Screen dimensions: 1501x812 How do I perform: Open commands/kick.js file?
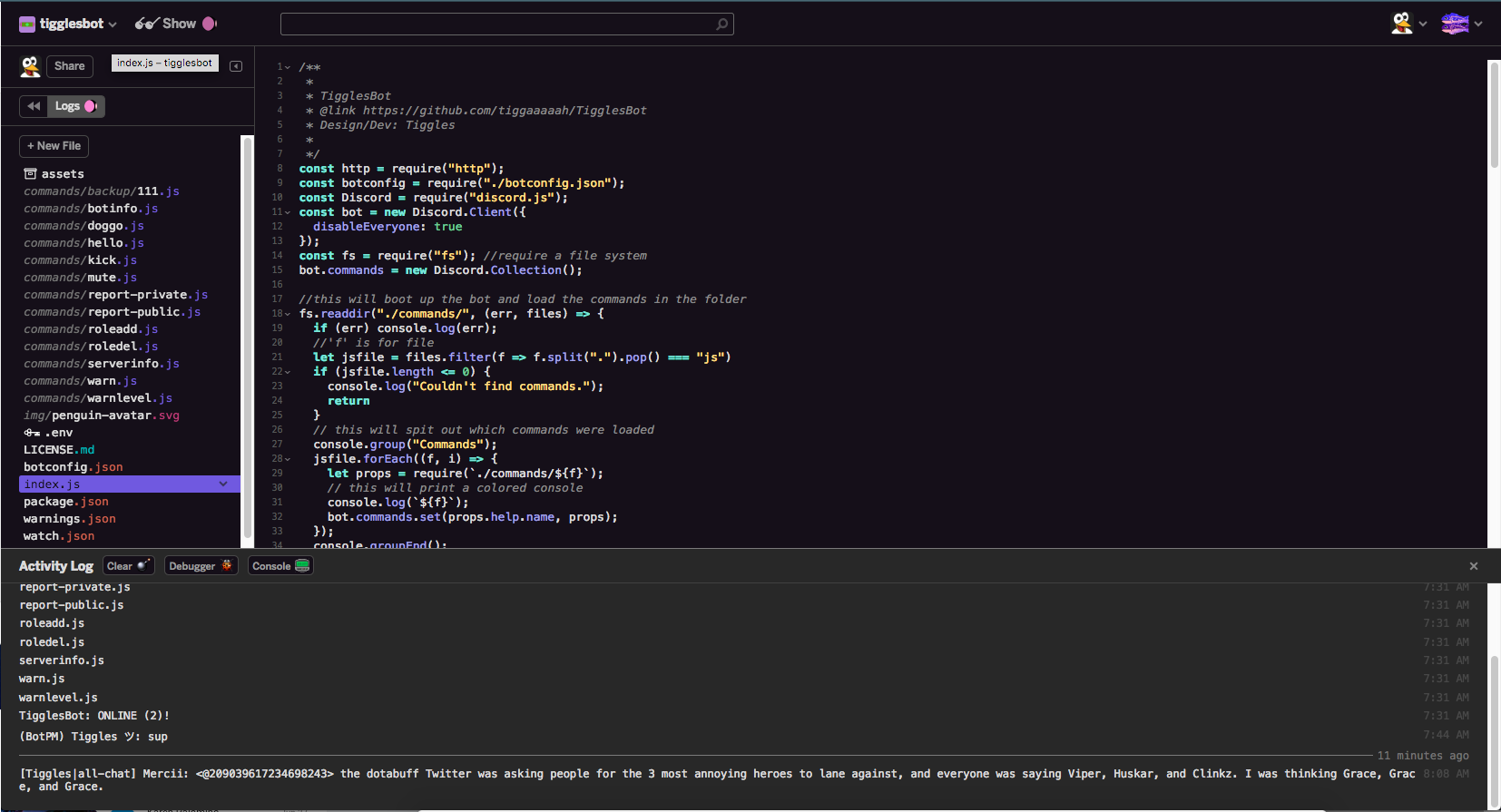(x=80, y=260)
